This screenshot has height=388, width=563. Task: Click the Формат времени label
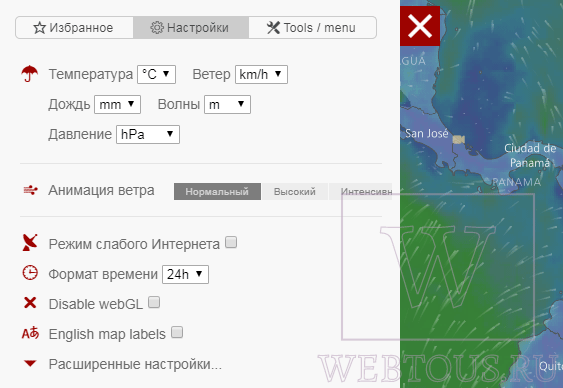click(x=103, y=274)
